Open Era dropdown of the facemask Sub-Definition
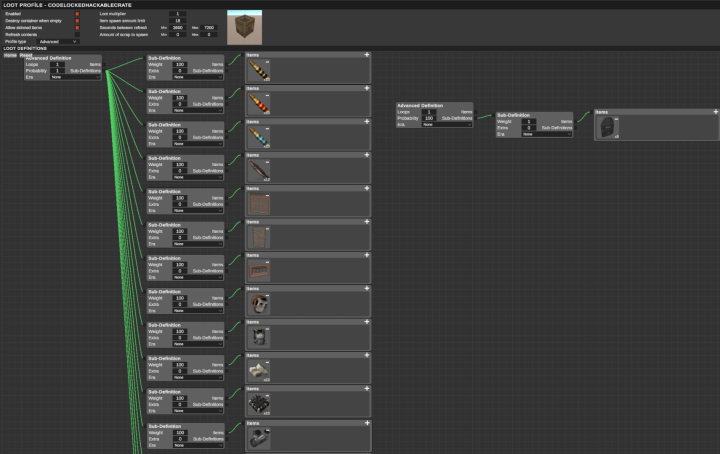The height and width of the screenshot is (454, 720). [x=198, y=311]
